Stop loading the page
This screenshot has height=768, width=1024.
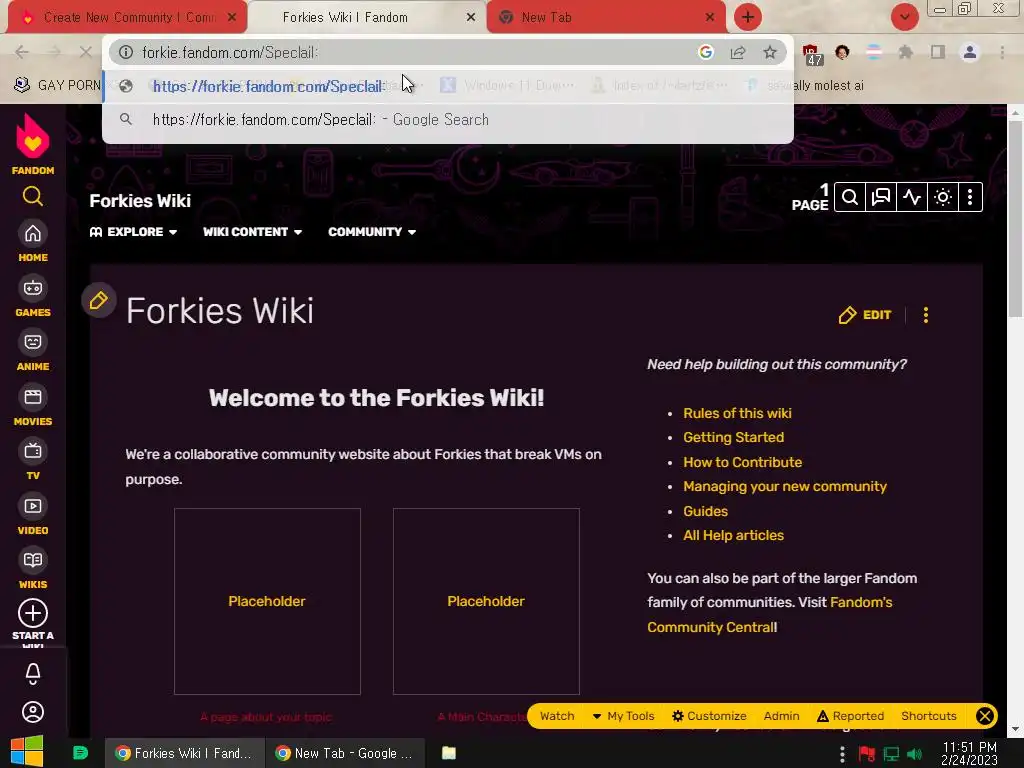(86, 52)
